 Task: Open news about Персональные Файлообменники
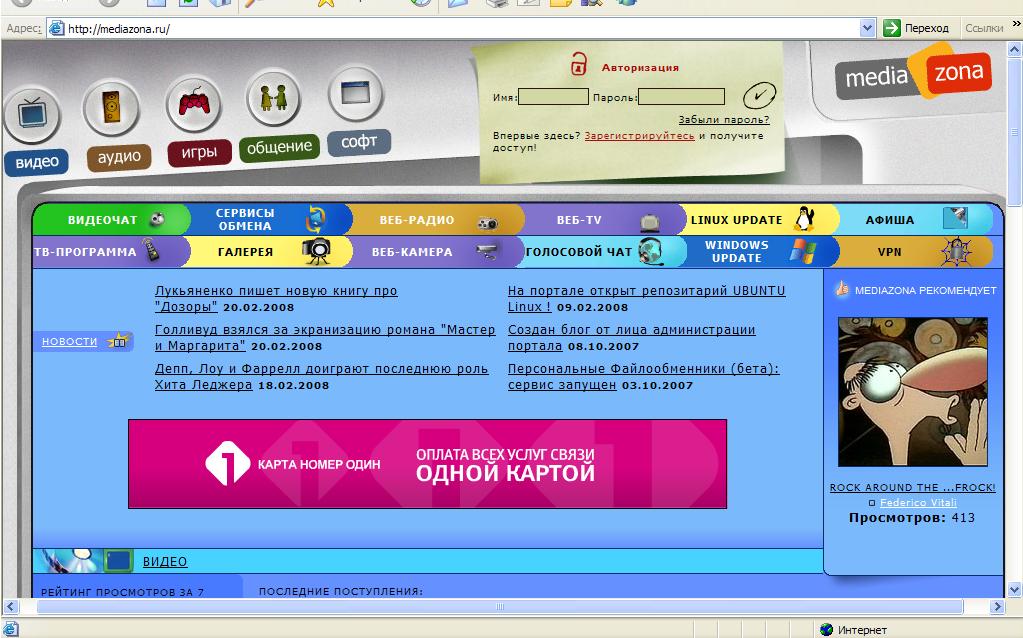click(643, 376)
